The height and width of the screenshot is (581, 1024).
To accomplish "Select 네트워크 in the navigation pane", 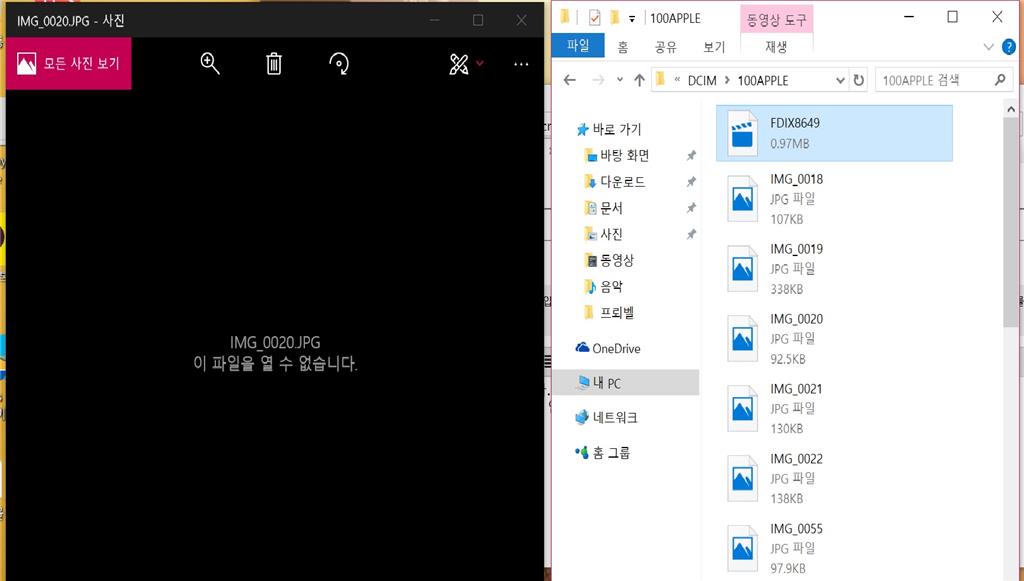I will coord(606,417).
